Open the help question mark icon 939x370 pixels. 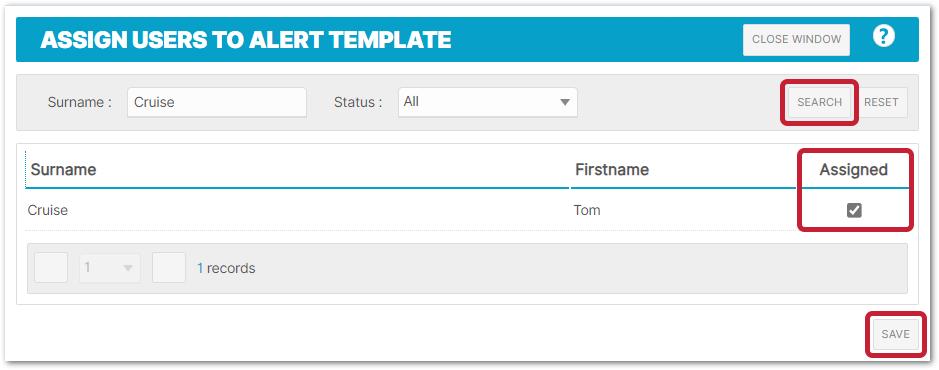point(883,37)
